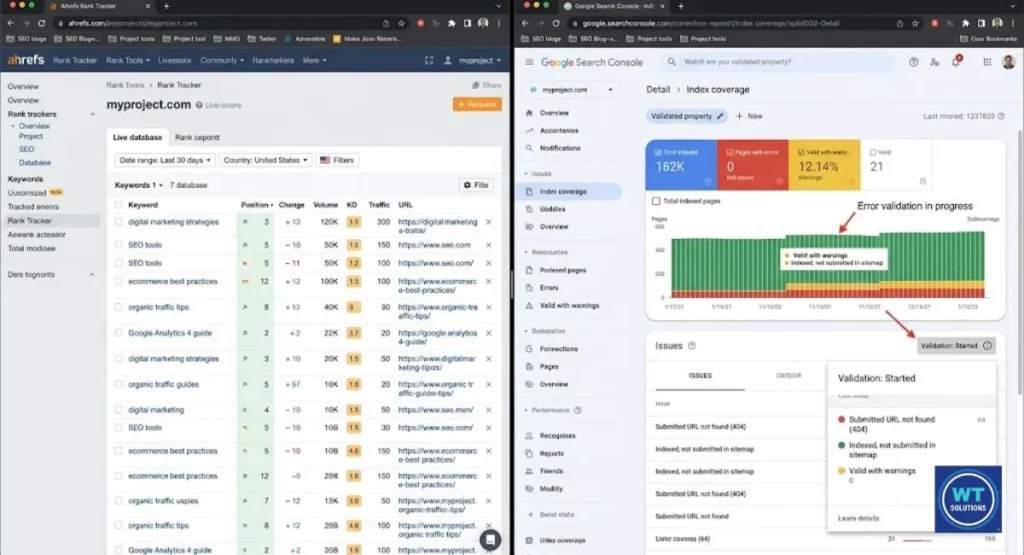The width and height of the screenshot is (1024, 555).
Task: Toggle select-all checkbox in Keyword header
Action: pos(118,205)
